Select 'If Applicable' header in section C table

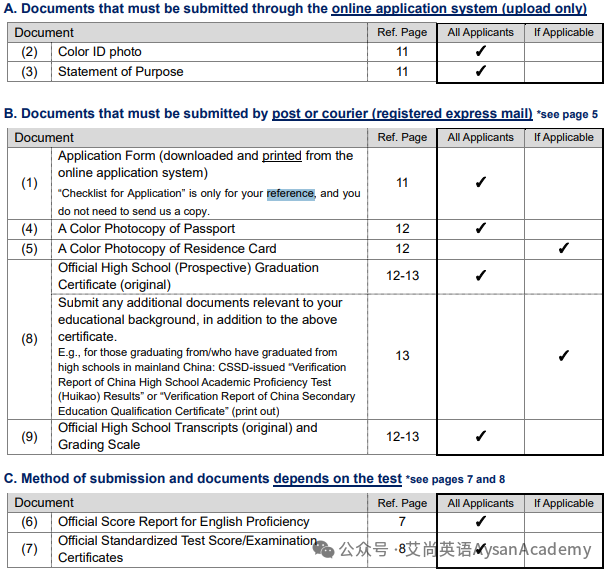point(564,503)
